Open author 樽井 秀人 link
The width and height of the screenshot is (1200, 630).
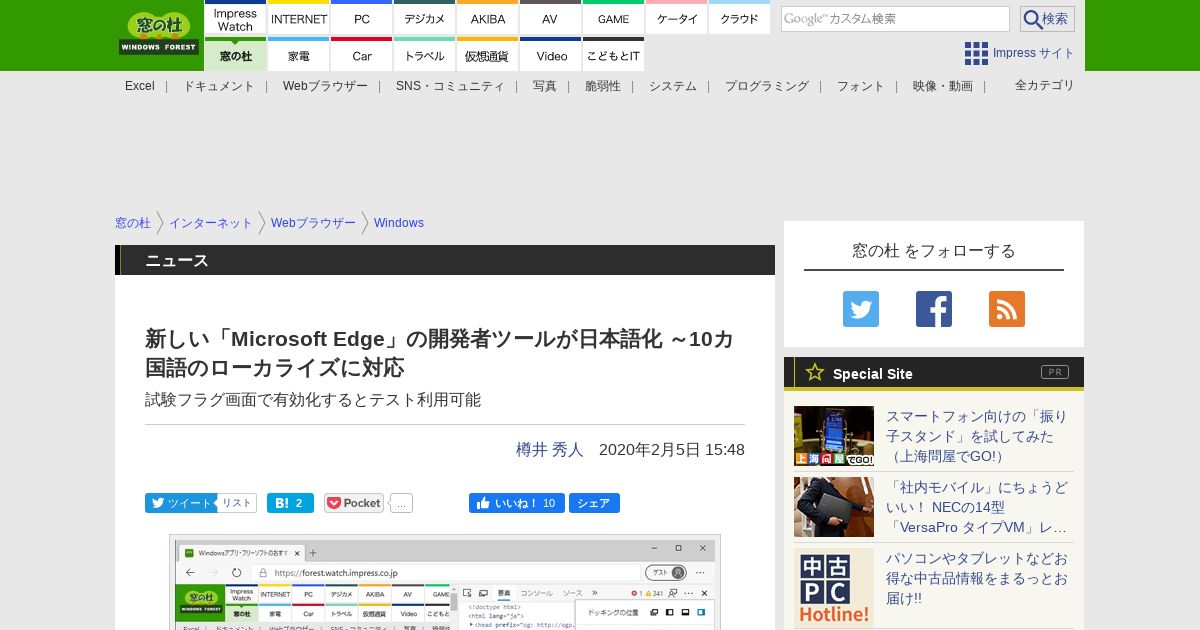pyautogui.click(x=550, y=450)
